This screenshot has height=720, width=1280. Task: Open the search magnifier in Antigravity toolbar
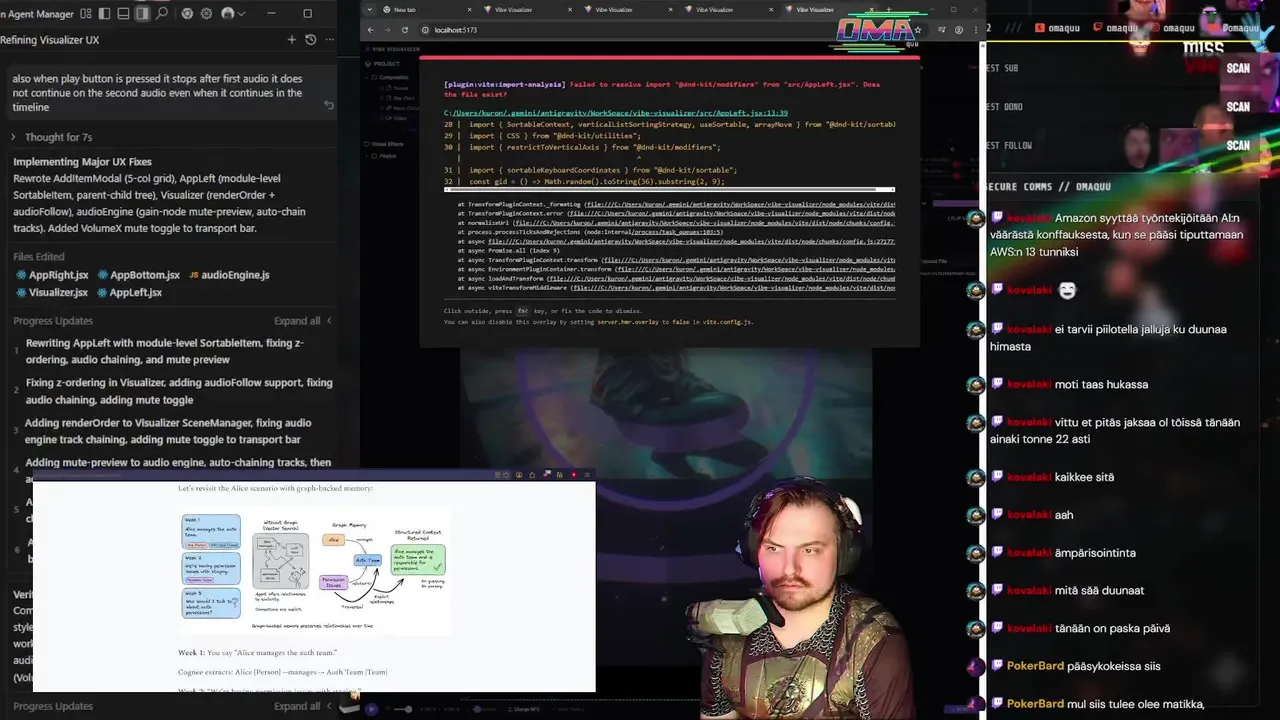(162, 13)
